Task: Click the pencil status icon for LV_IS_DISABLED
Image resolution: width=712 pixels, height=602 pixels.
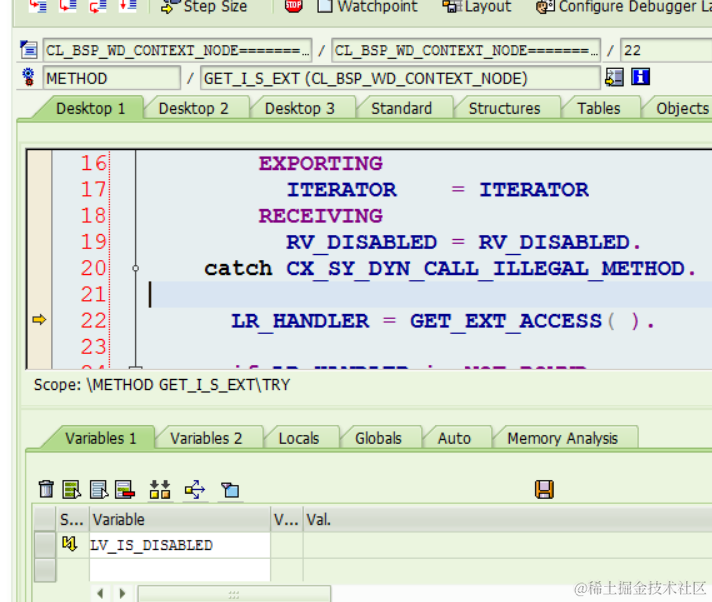Action: point(69,543)
